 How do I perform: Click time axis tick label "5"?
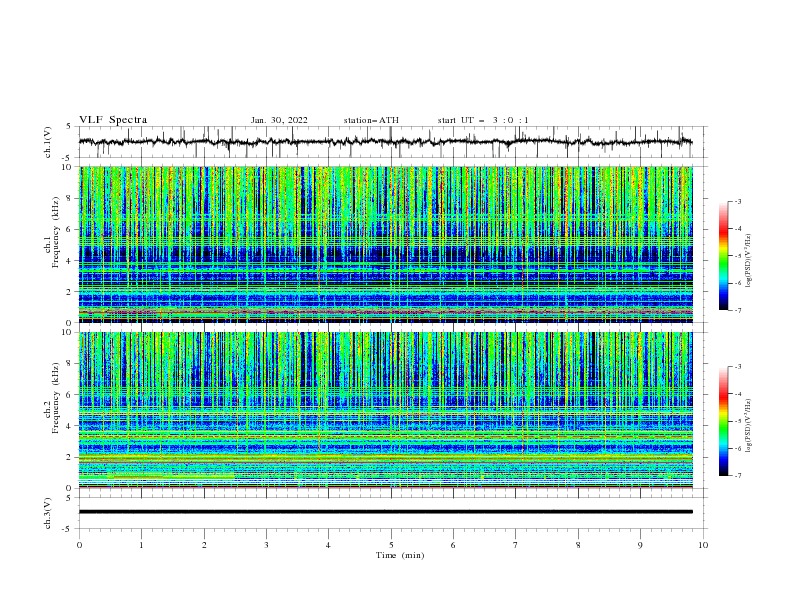click(391, 545)
